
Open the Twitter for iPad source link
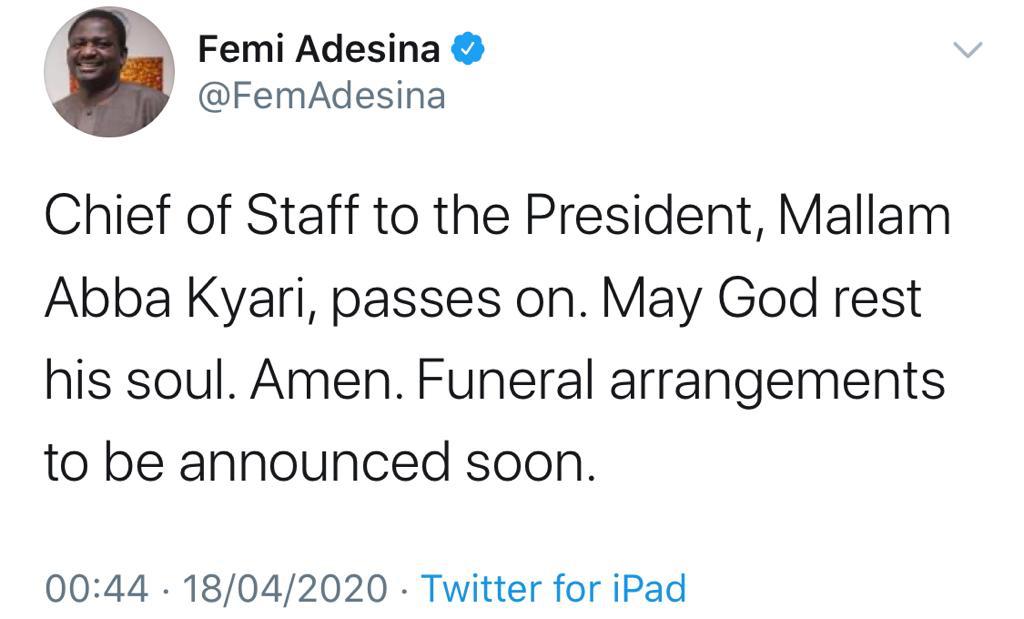coord(553,588)
